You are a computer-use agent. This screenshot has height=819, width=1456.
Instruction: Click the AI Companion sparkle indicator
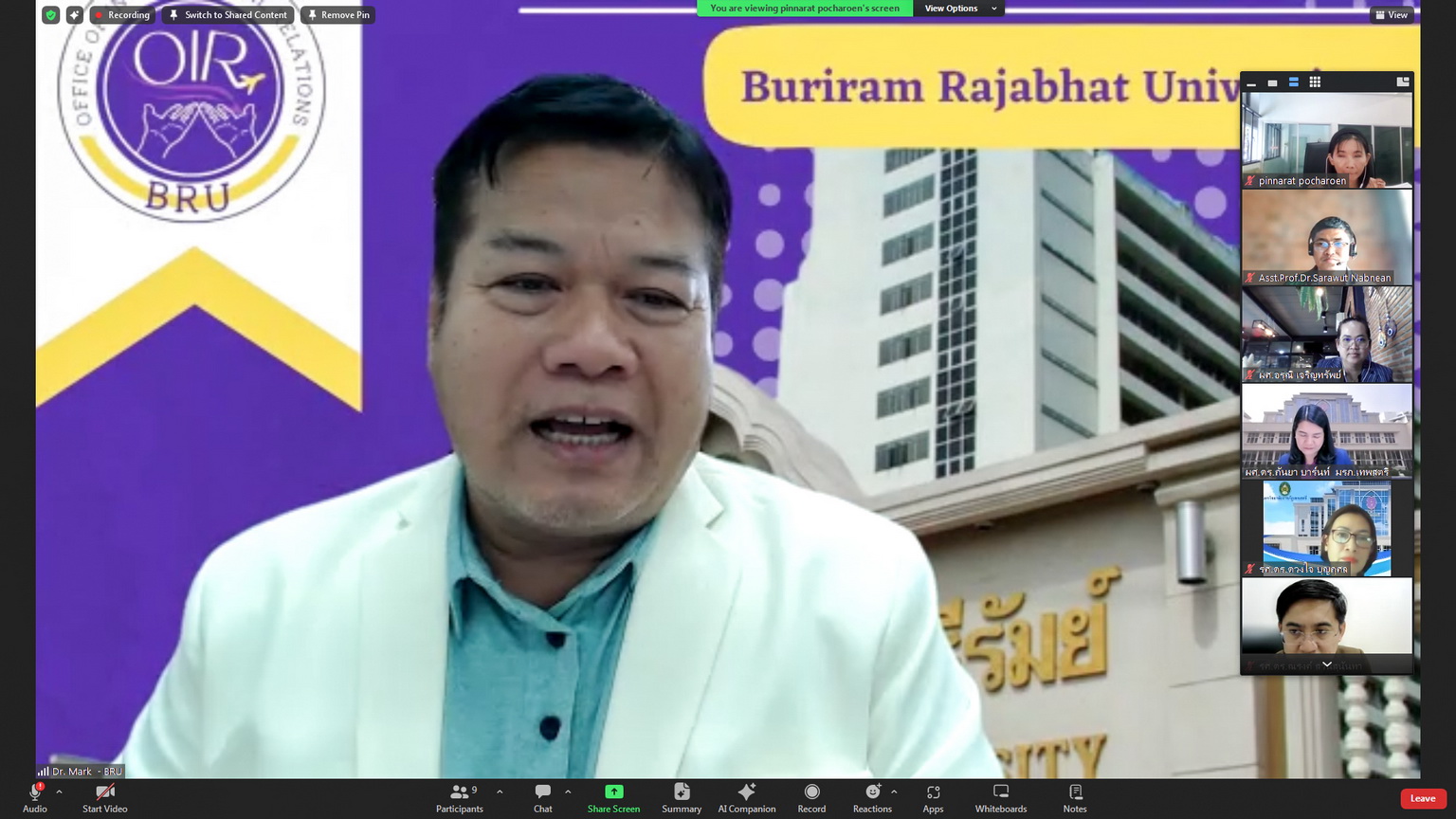[x=74, y=15]
